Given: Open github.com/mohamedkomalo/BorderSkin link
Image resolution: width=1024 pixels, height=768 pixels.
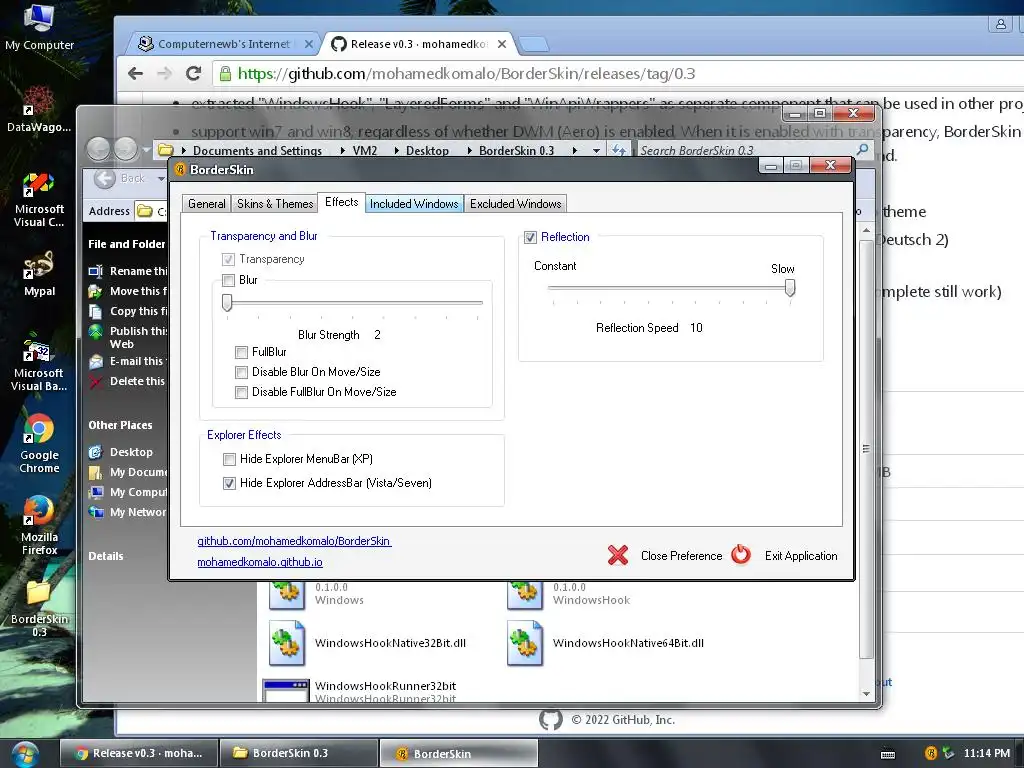Looking at the screenshot, I should coord(294,541).
